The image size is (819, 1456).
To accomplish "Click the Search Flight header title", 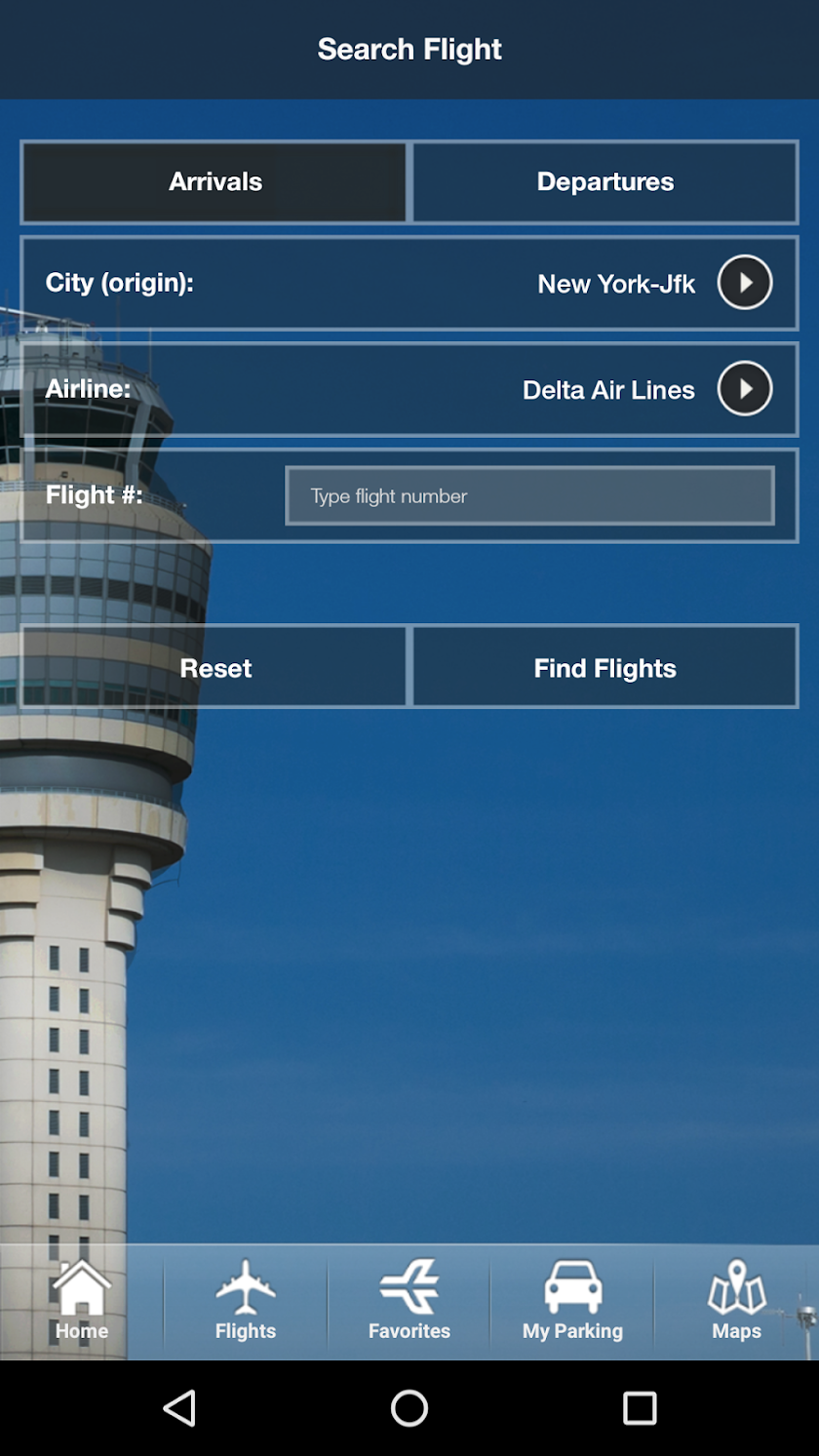I will point(409,49).
